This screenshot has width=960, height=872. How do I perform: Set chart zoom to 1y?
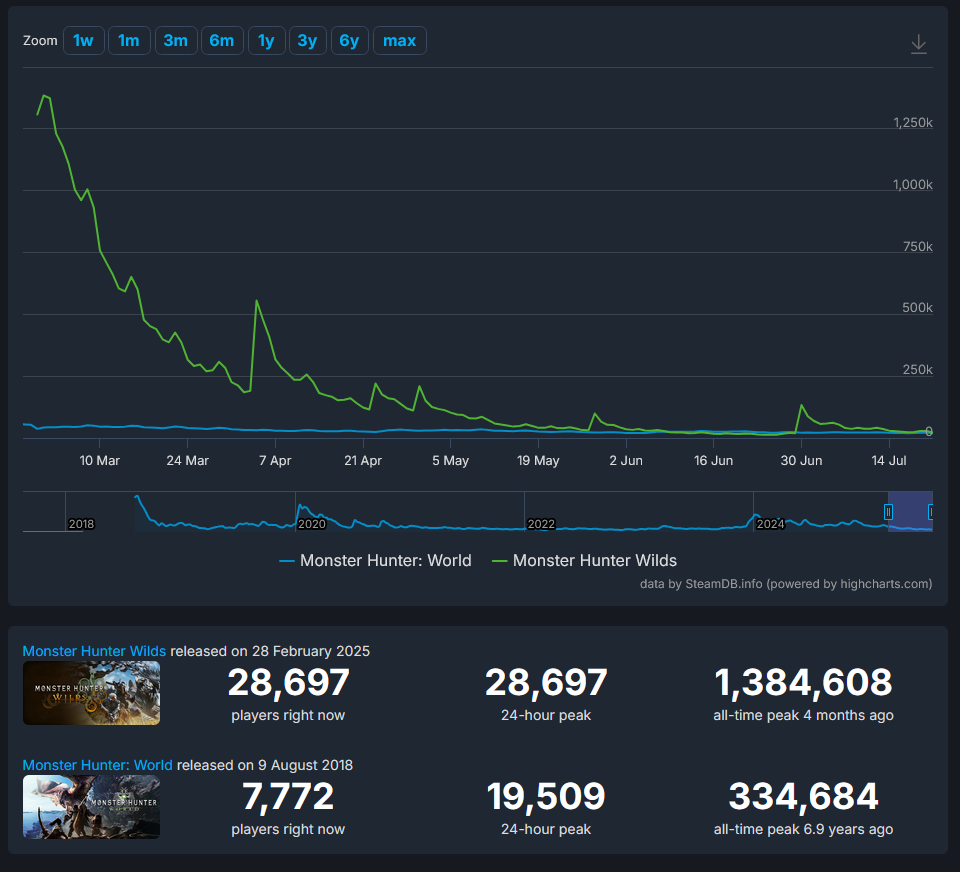coord(266,40)
